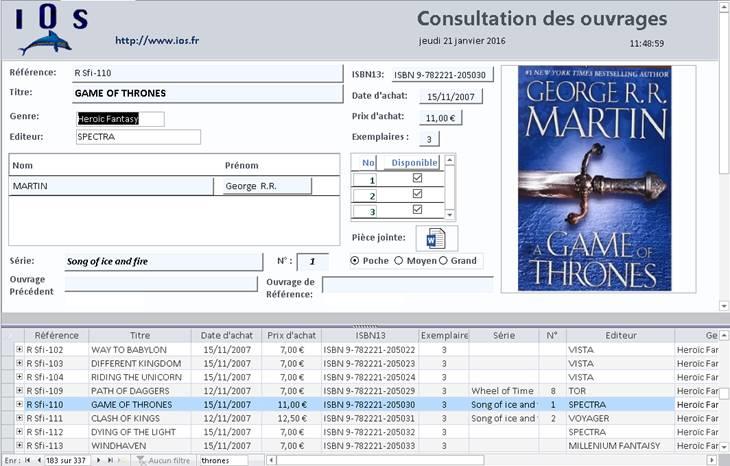Click the Titre field GAME OF THRONES
Image resolution: width=730 pixels, height=466 pixels.
(208, 93)
